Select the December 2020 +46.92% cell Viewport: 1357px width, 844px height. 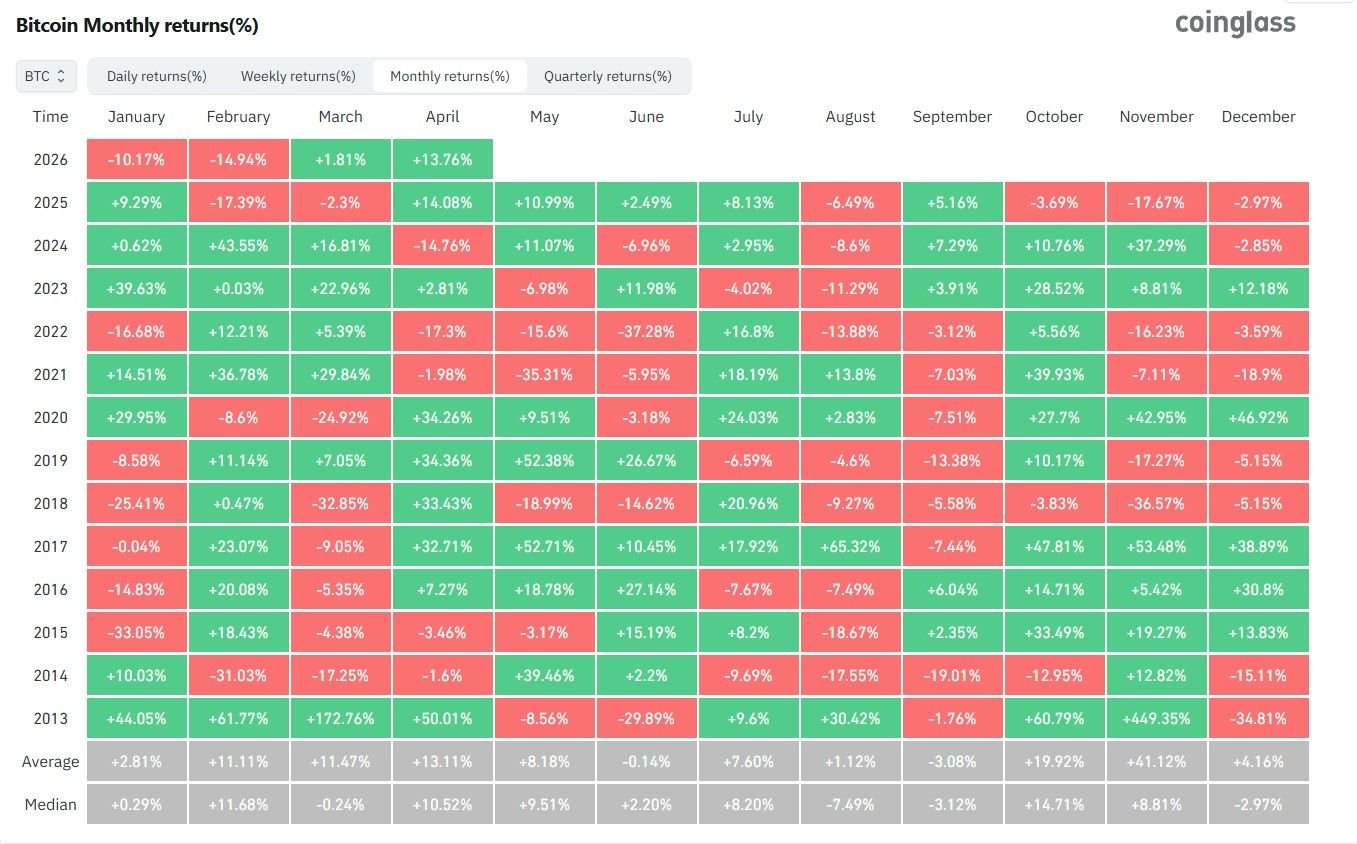(x=1258, y=417)
